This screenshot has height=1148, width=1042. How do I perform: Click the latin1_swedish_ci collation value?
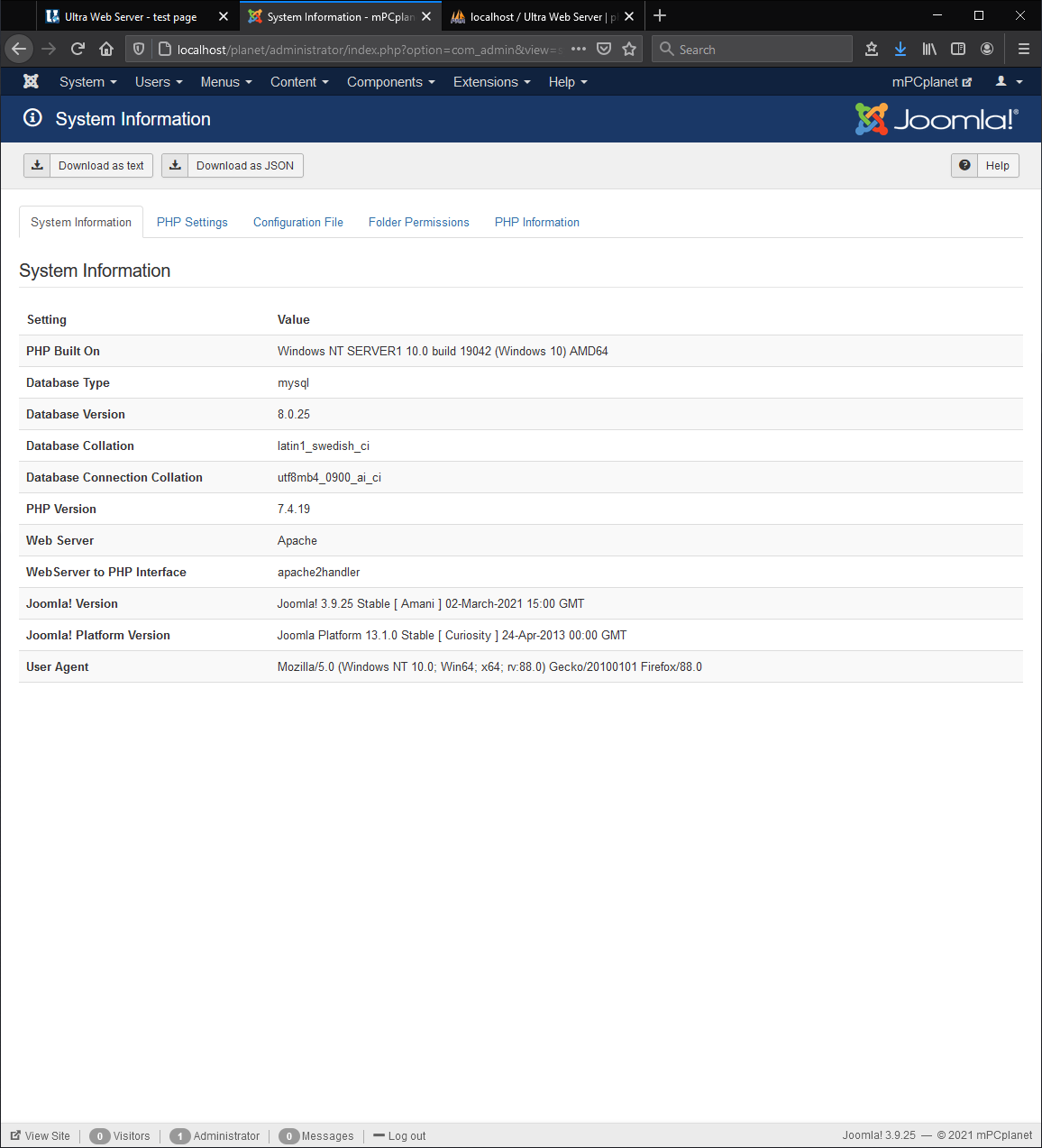[324, 445]
